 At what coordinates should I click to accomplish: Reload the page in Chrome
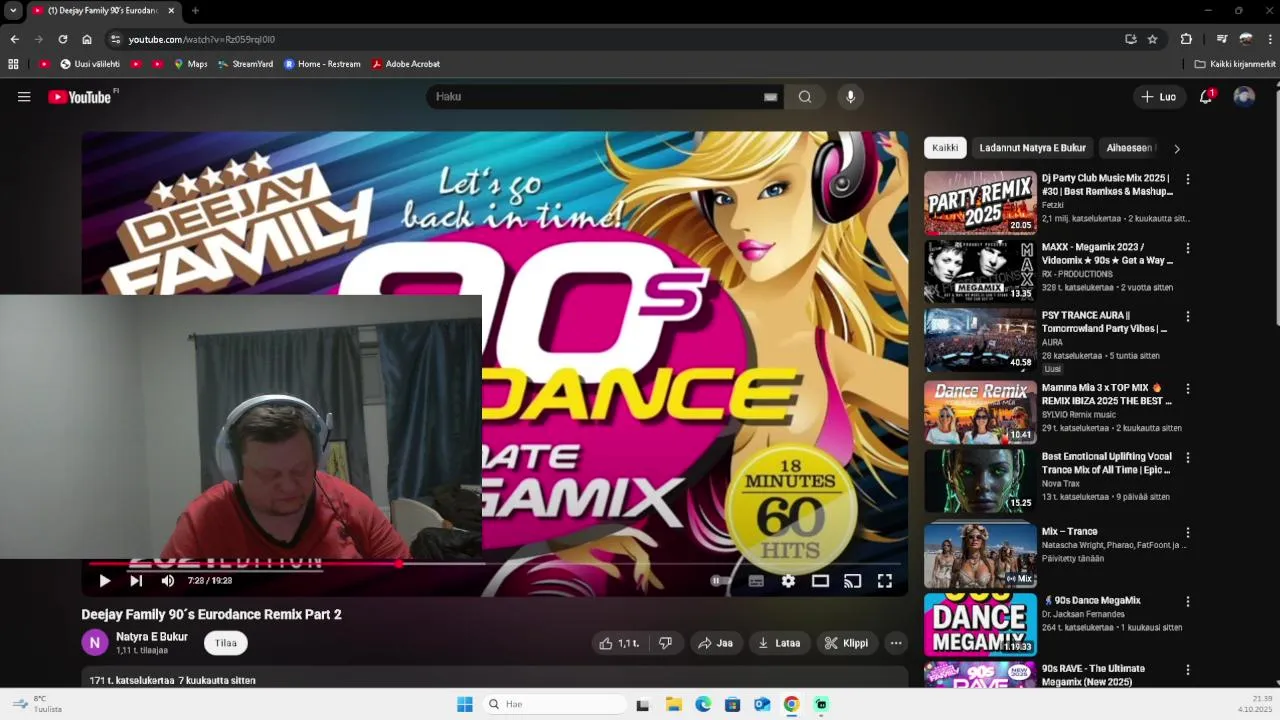[x=63, y=39]
